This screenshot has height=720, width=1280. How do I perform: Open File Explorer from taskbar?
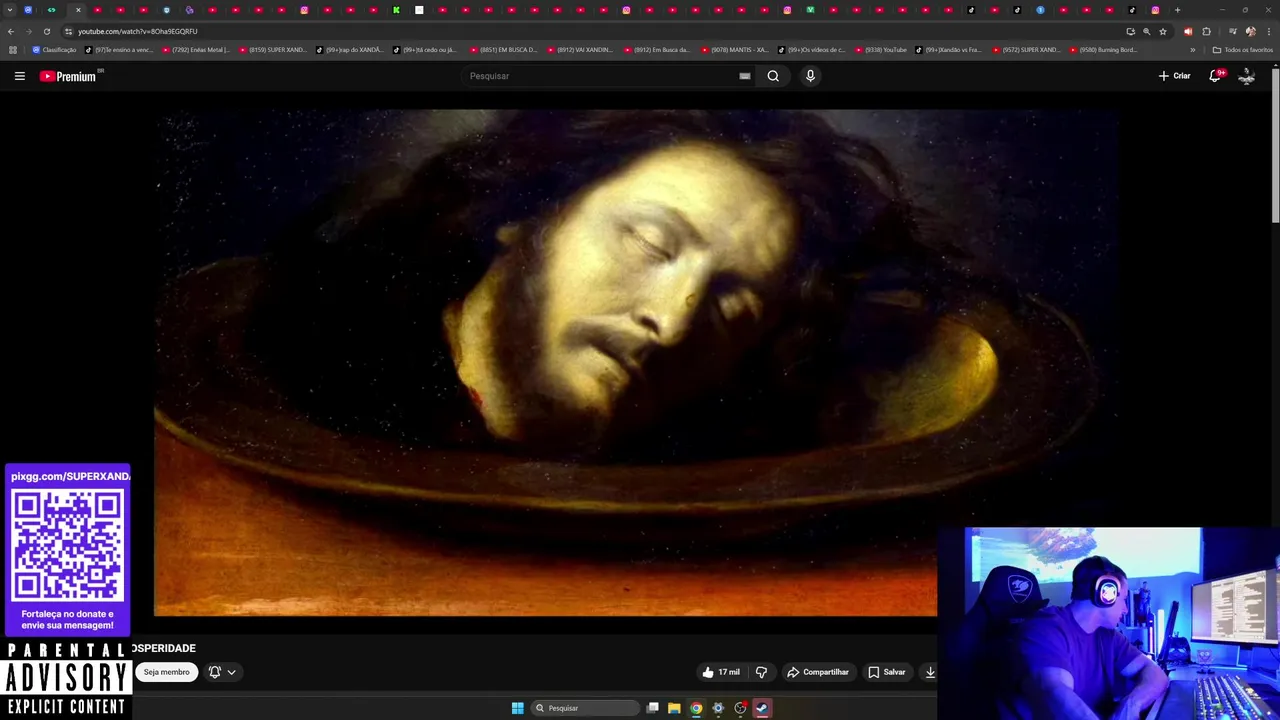[674, 708]
